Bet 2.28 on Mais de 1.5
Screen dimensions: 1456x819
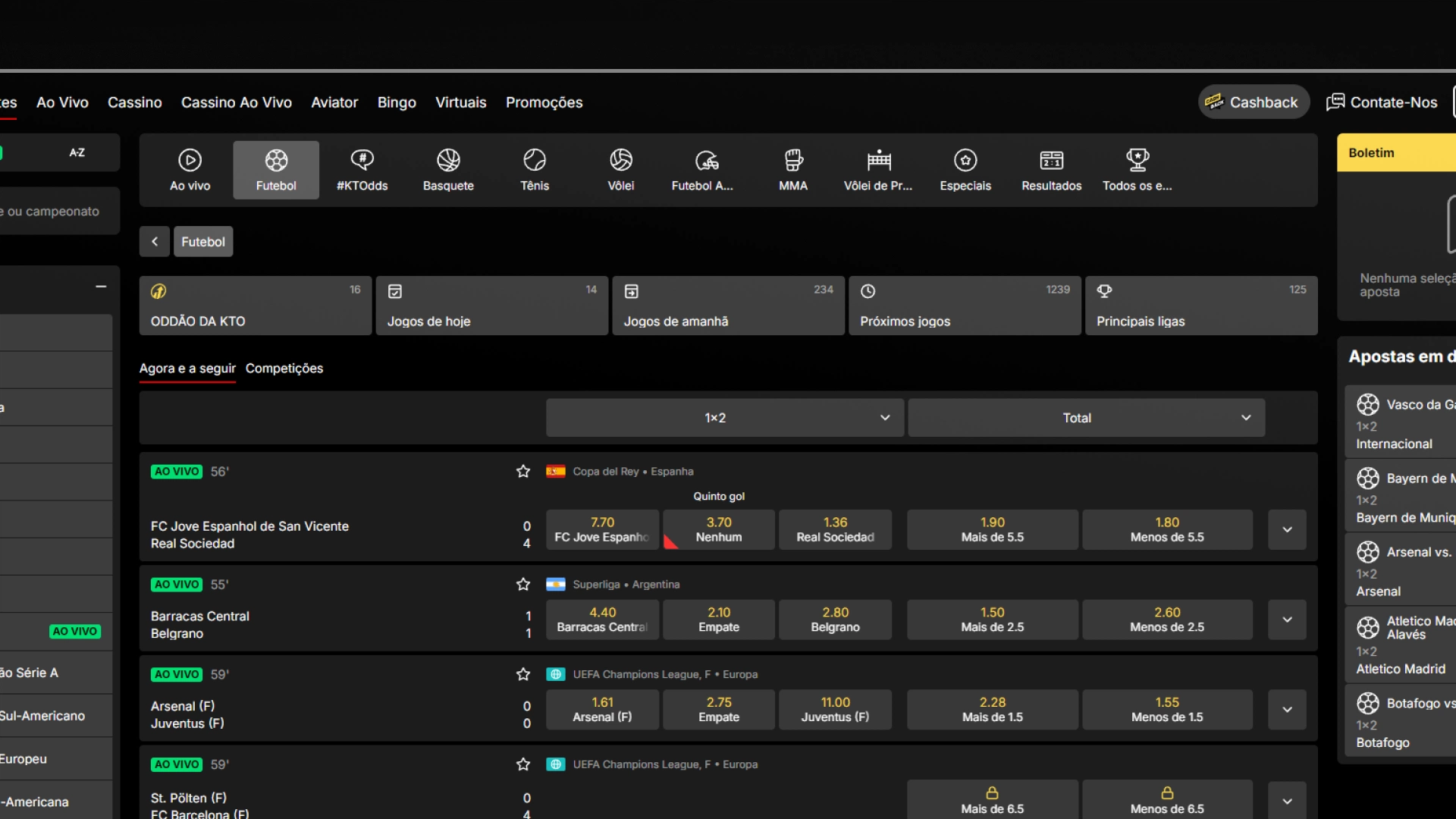993,710
